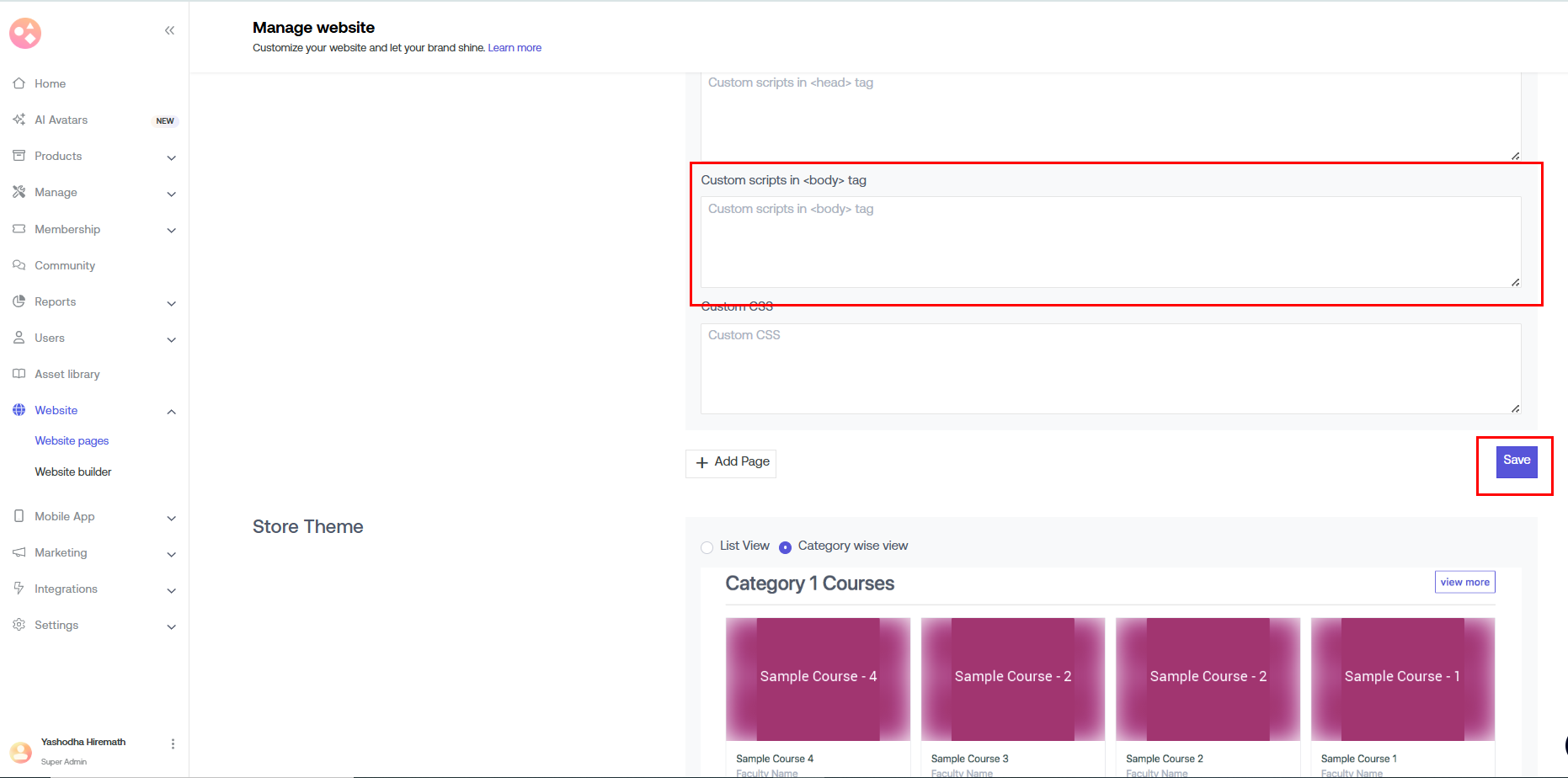
Task: Open user options three-dot menu
Action: pyautogui.click(x=173, y=743)
